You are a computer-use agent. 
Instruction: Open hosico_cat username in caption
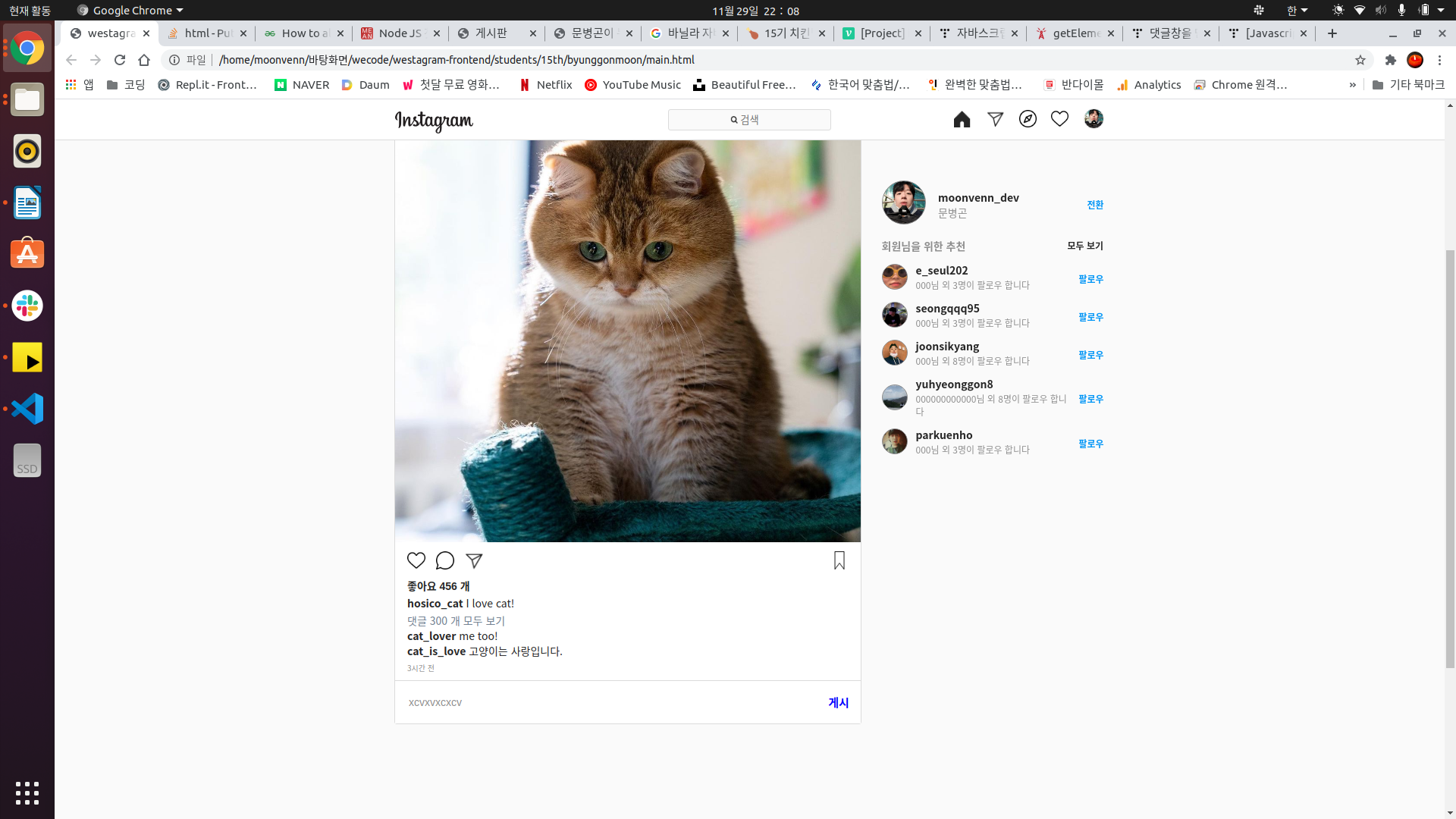pos(435,604)
